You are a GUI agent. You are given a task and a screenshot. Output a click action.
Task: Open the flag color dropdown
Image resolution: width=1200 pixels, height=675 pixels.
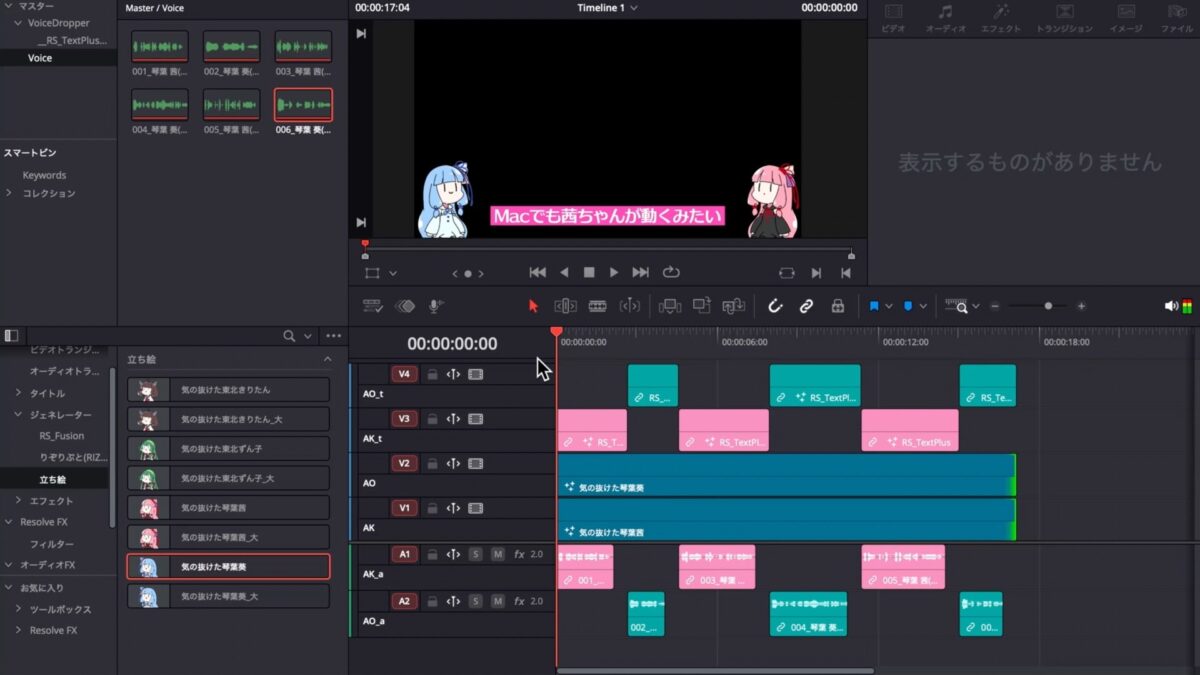click(x=889, y=305)
